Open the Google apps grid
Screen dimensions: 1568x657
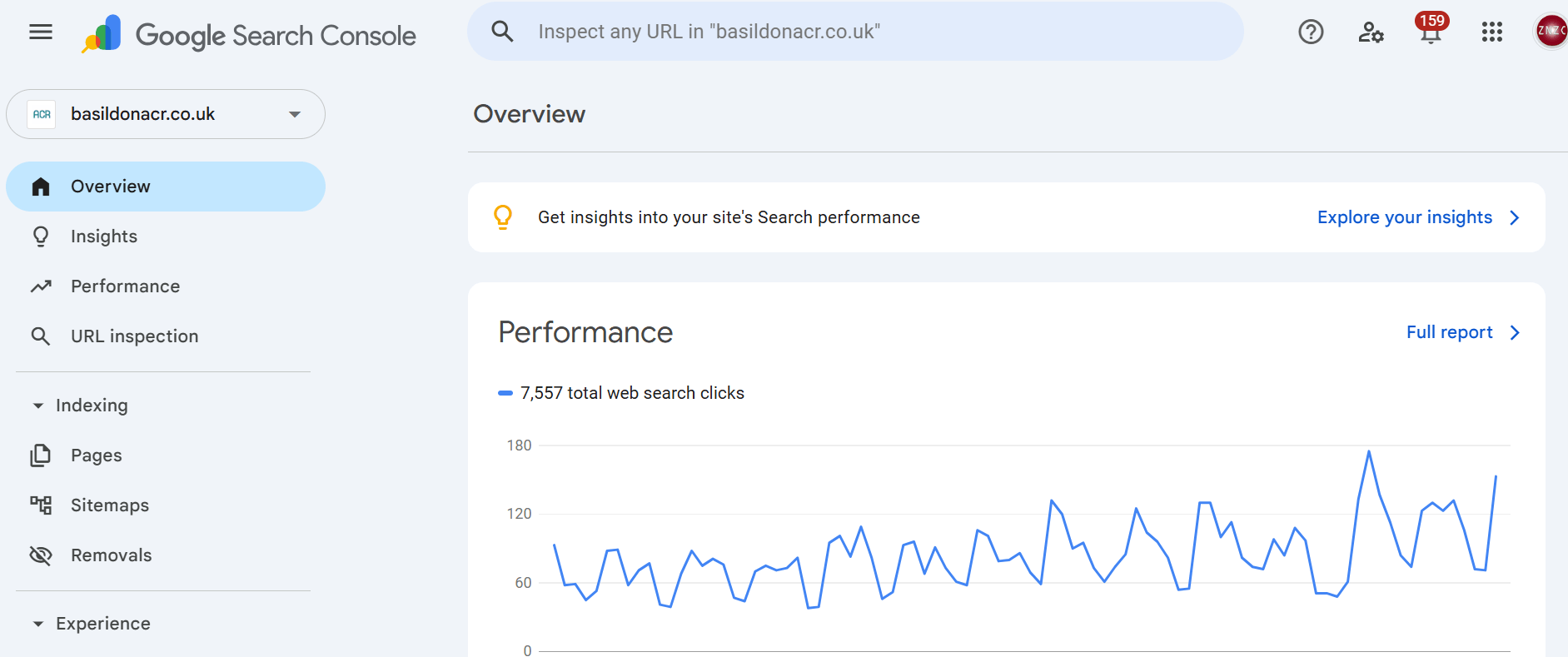click(x=1491, y=32)
